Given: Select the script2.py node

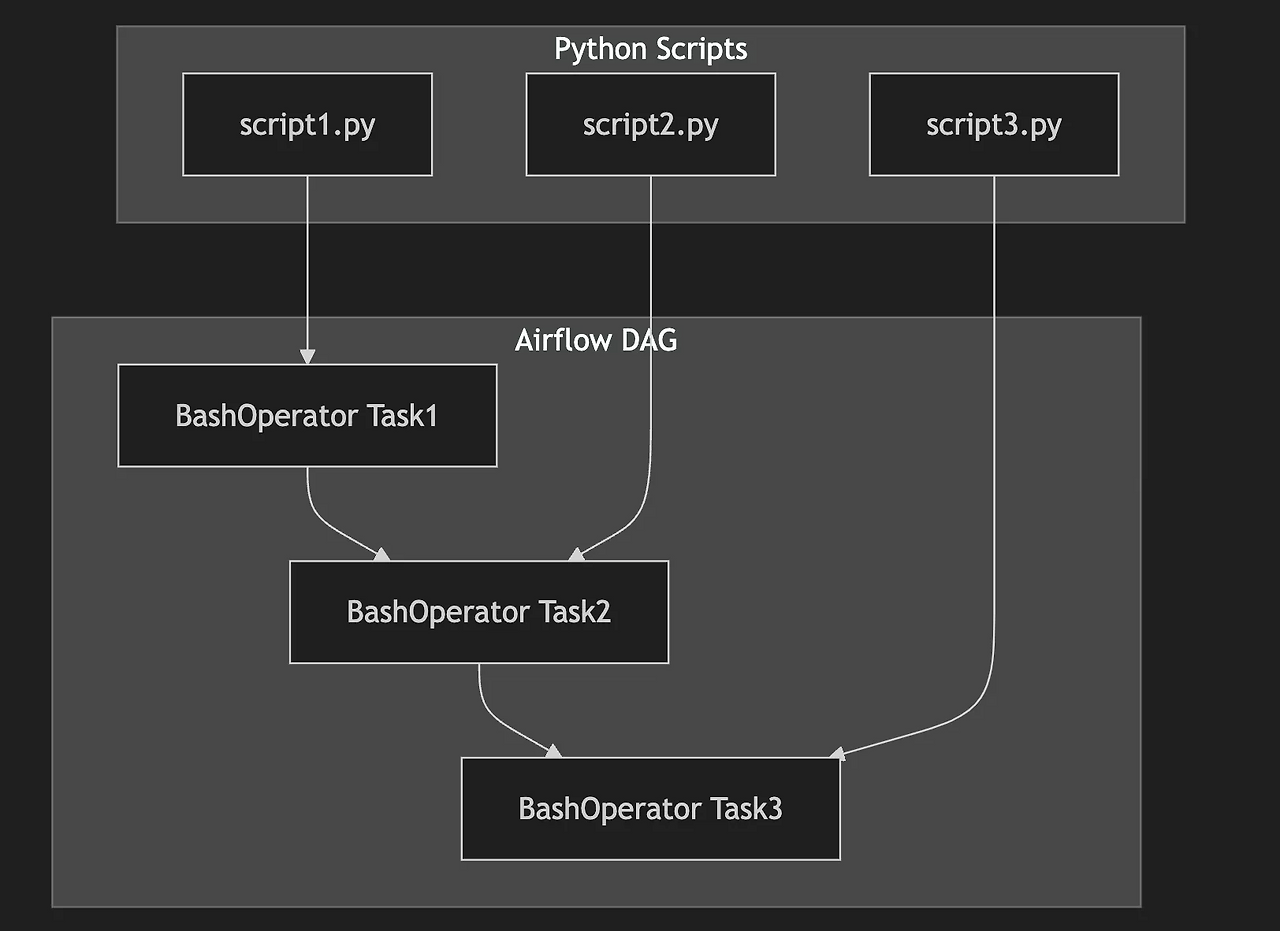Looking at the screenshot, I should (651, 124).
